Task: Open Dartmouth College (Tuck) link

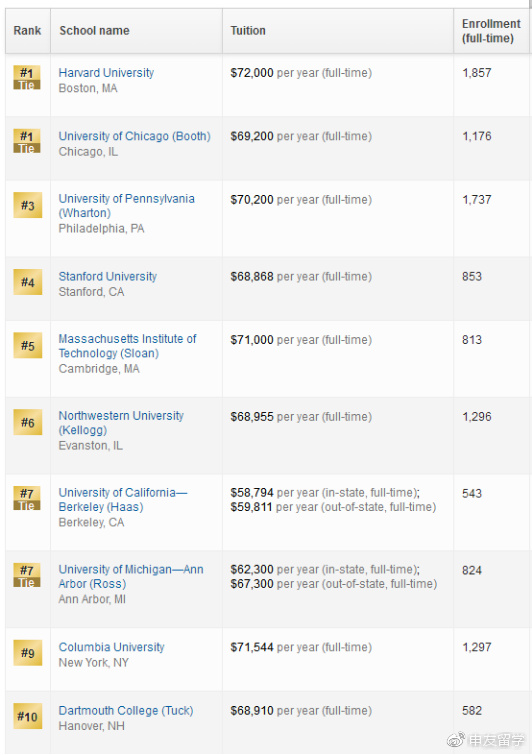Action: (x=126, y=711)
